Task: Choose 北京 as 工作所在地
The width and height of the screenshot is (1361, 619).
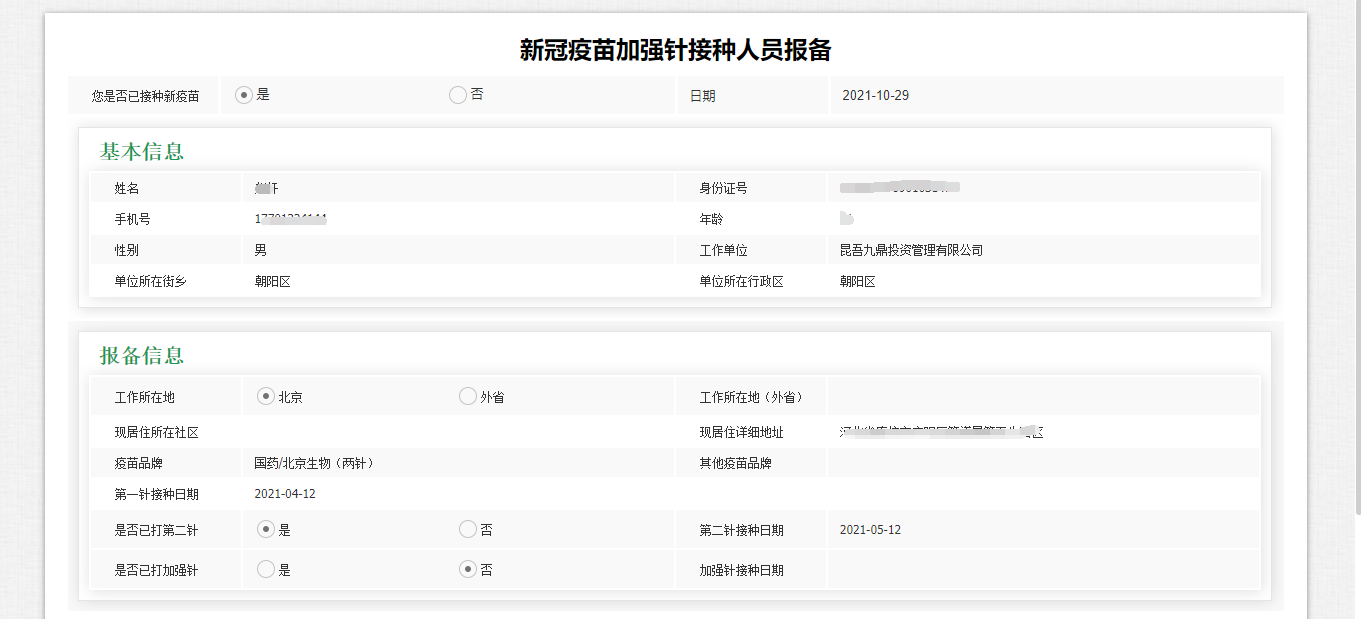Action: (x=266, y=396)
